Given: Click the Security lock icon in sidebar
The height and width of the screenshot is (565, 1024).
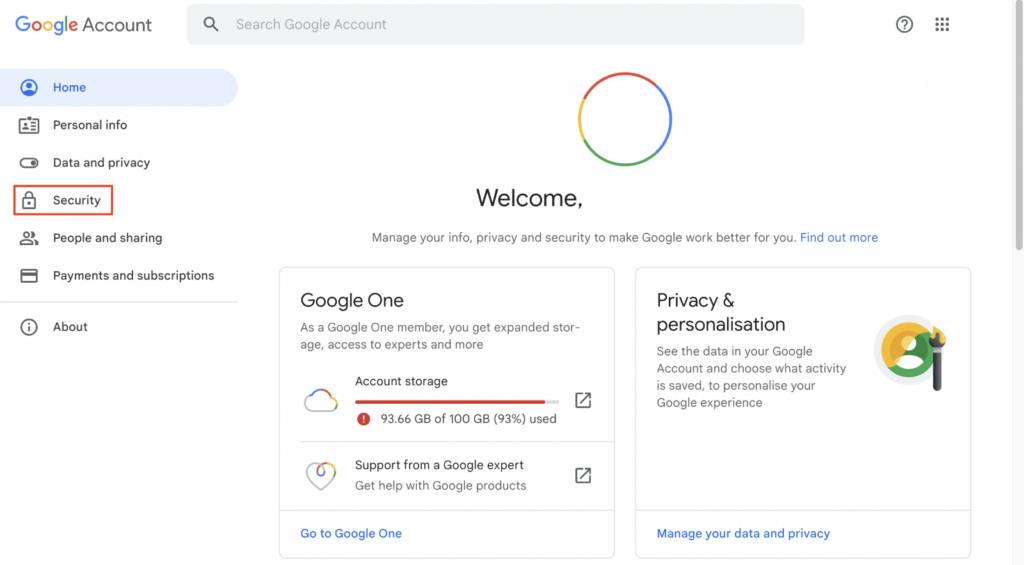Looking at the screenshot, I should [29, 201].
